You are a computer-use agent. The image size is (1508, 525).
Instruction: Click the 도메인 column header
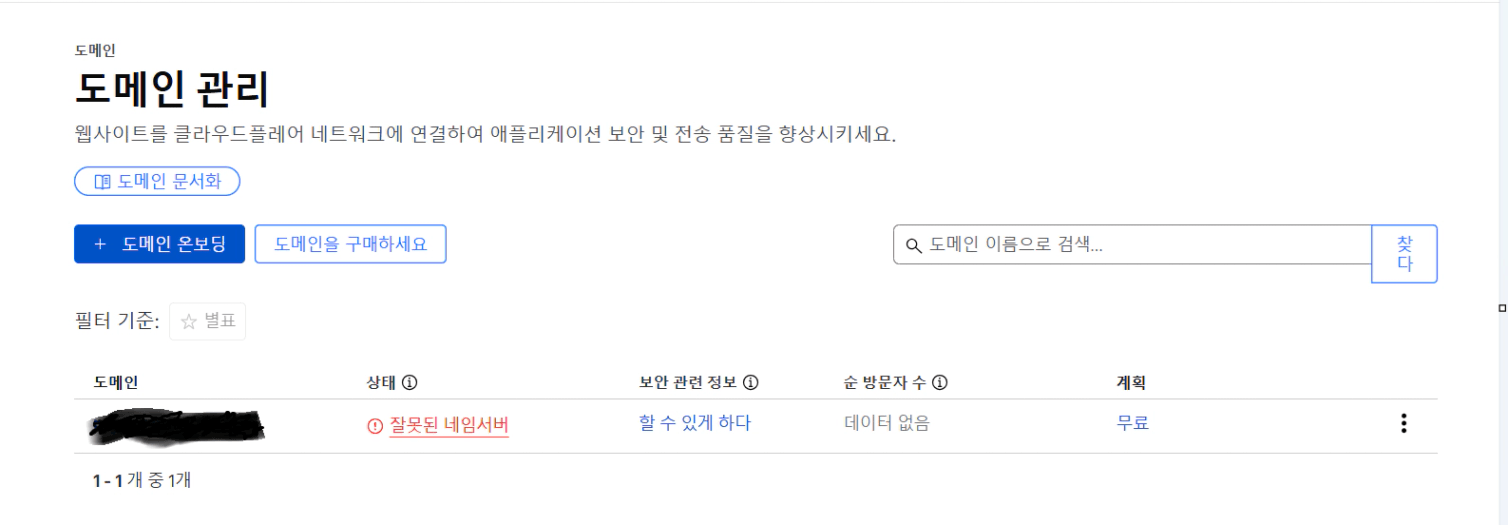116,382
